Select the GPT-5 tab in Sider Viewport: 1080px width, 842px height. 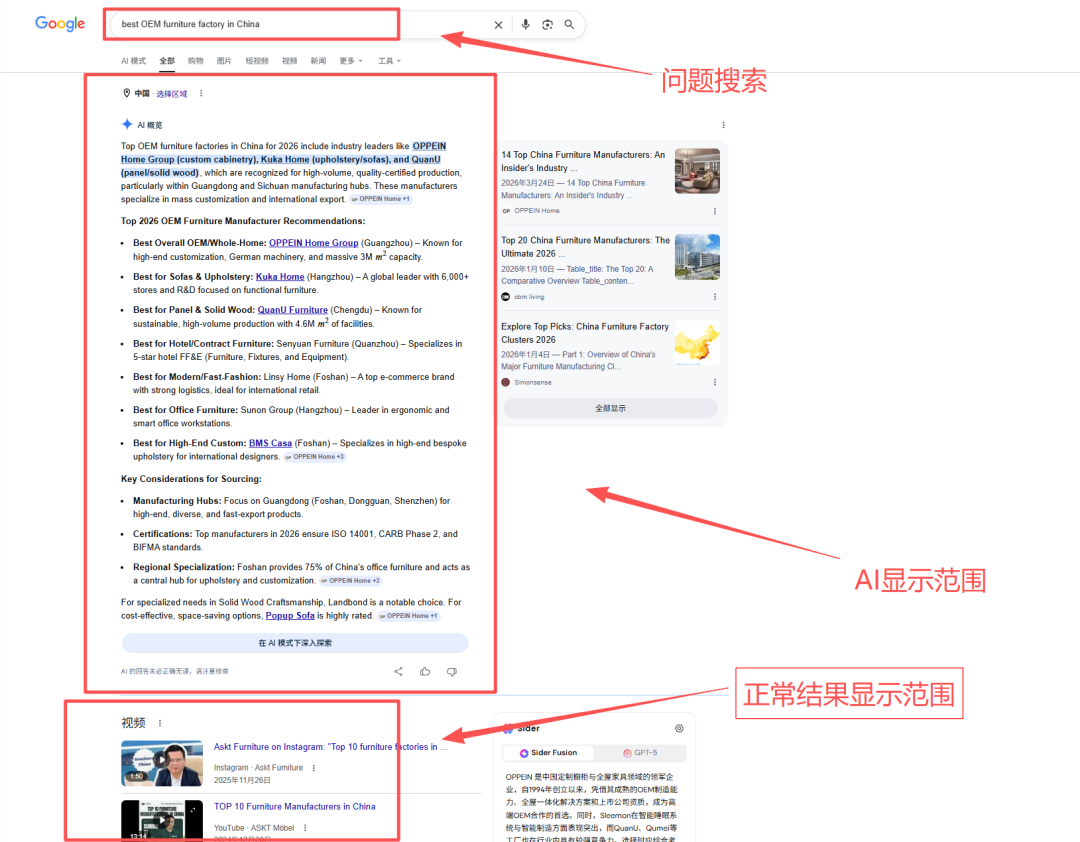coord(640,753)
